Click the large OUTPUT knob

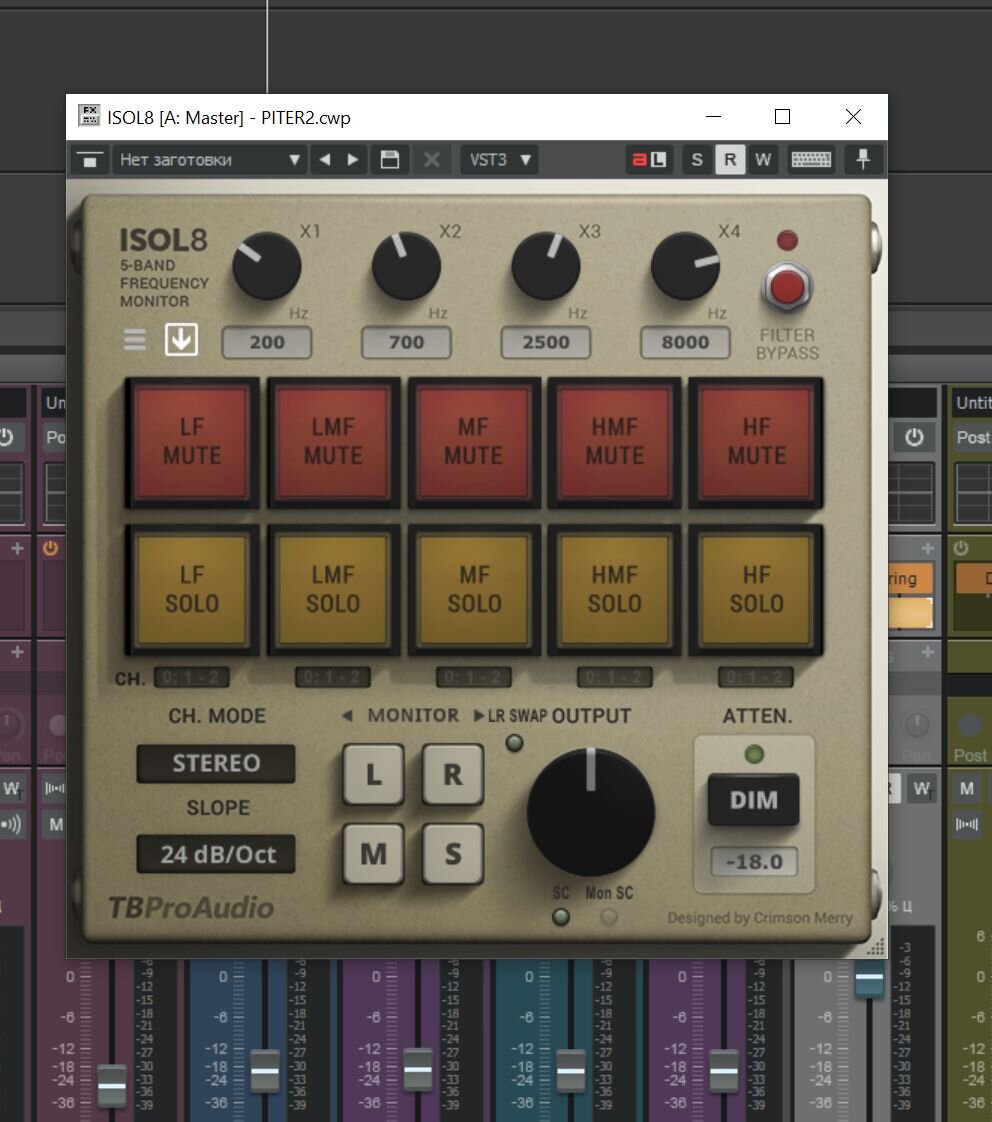click(591, 812)
